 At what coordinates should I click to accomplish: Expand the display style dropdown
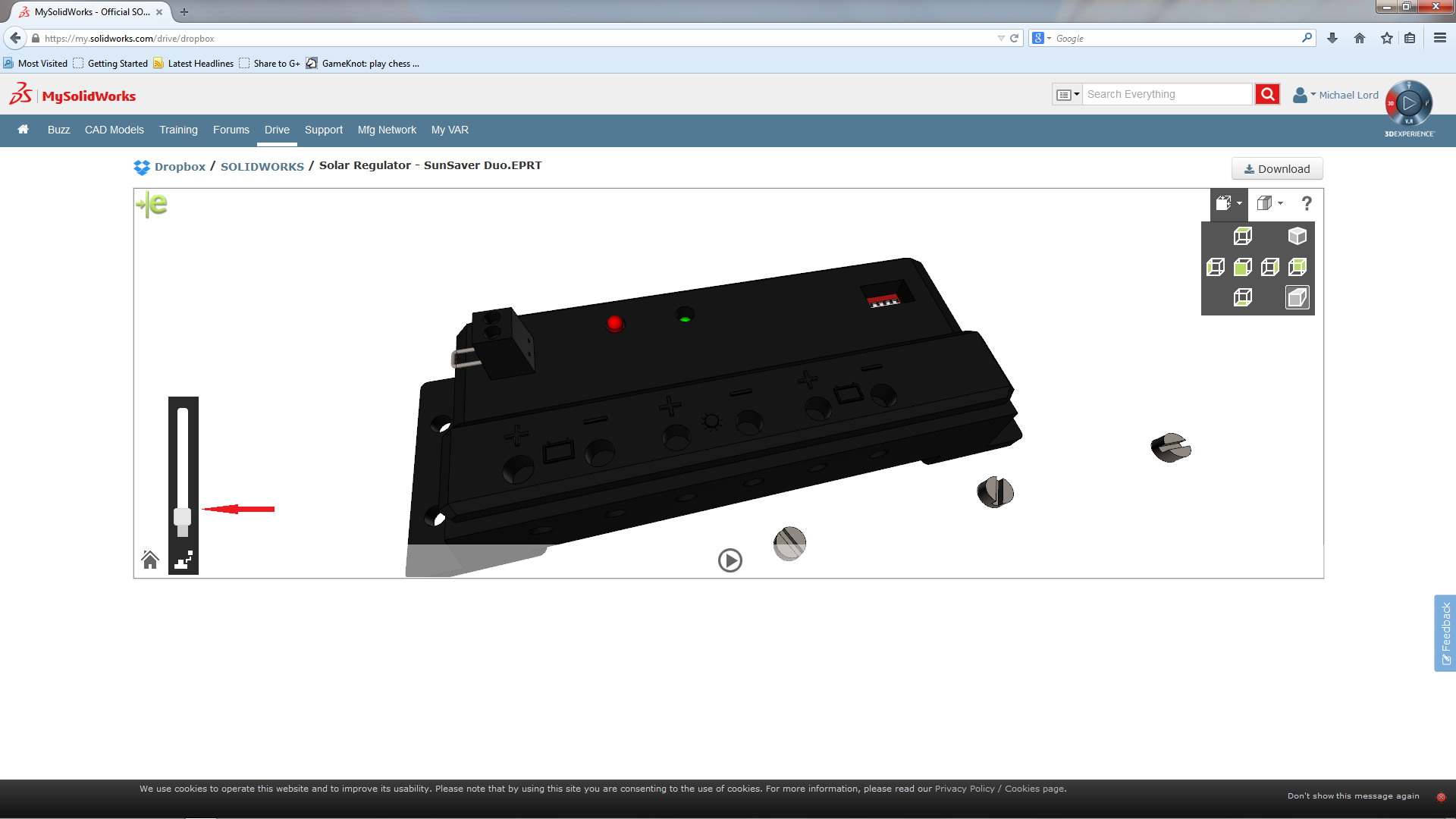[1269, 203]
